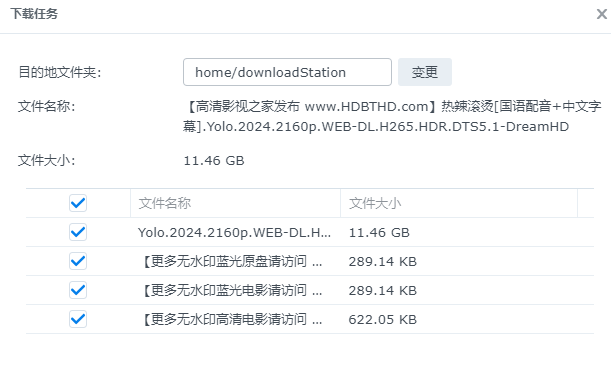Select the Yolo.2024.2160p.WEB-DL.H... file row name
The width and height of the screenshot is (611, 379).
(x=234, y=233)
